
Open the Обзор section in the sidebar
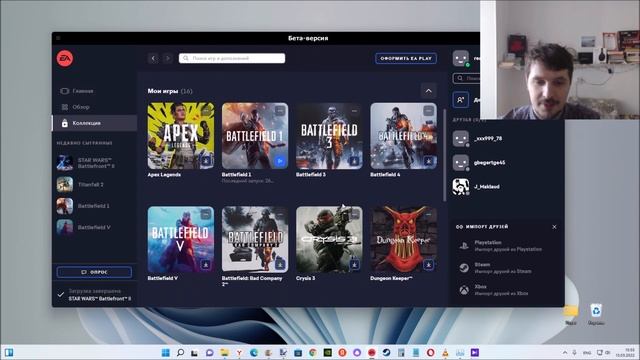[94, 107]
